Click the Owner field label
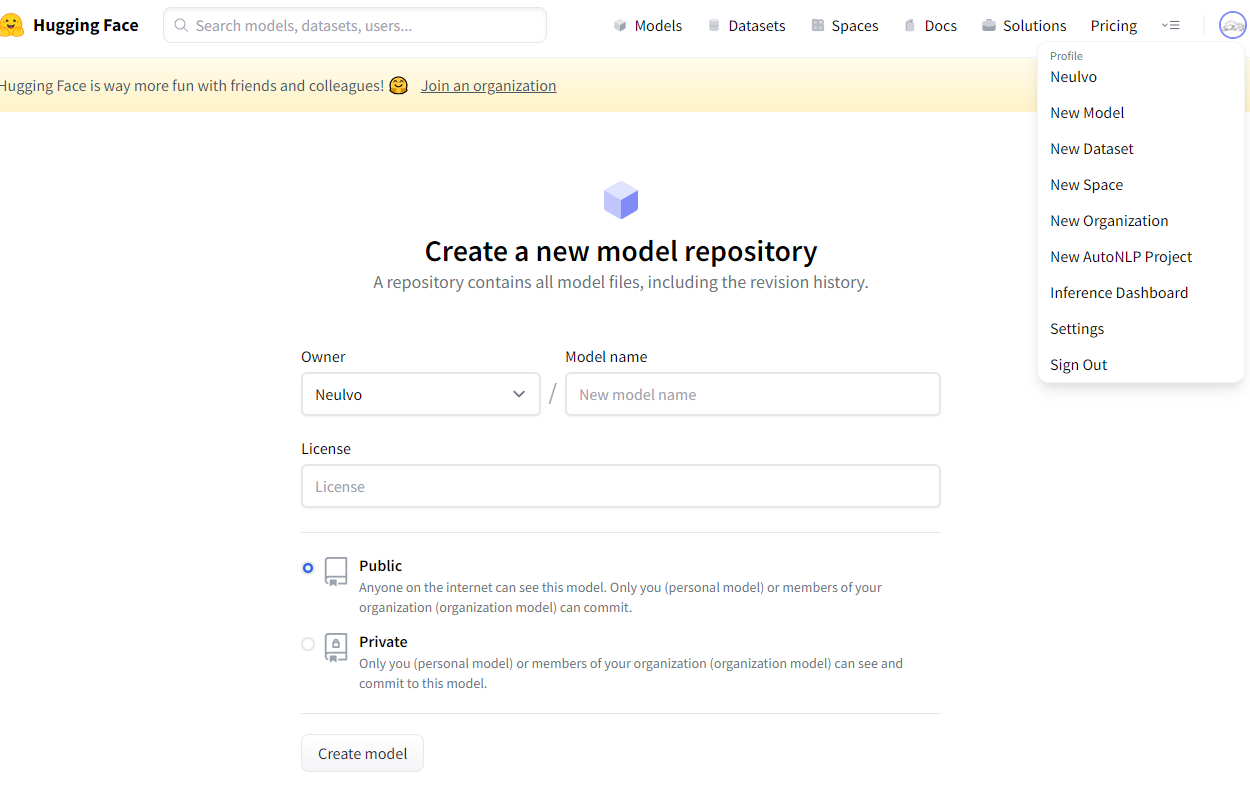This screenshot has width=1250, height=795. click(x=323, y=357)
